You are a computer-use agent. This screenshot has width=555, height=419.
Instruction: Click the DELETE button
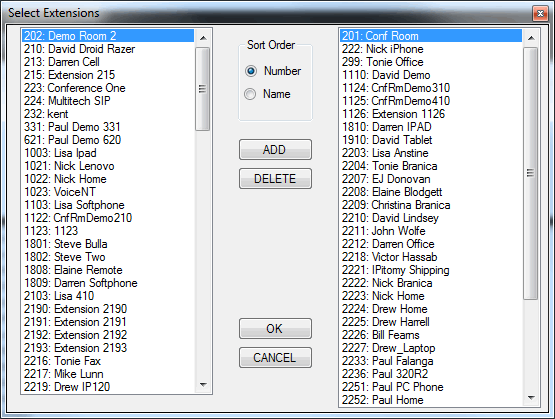275,179
